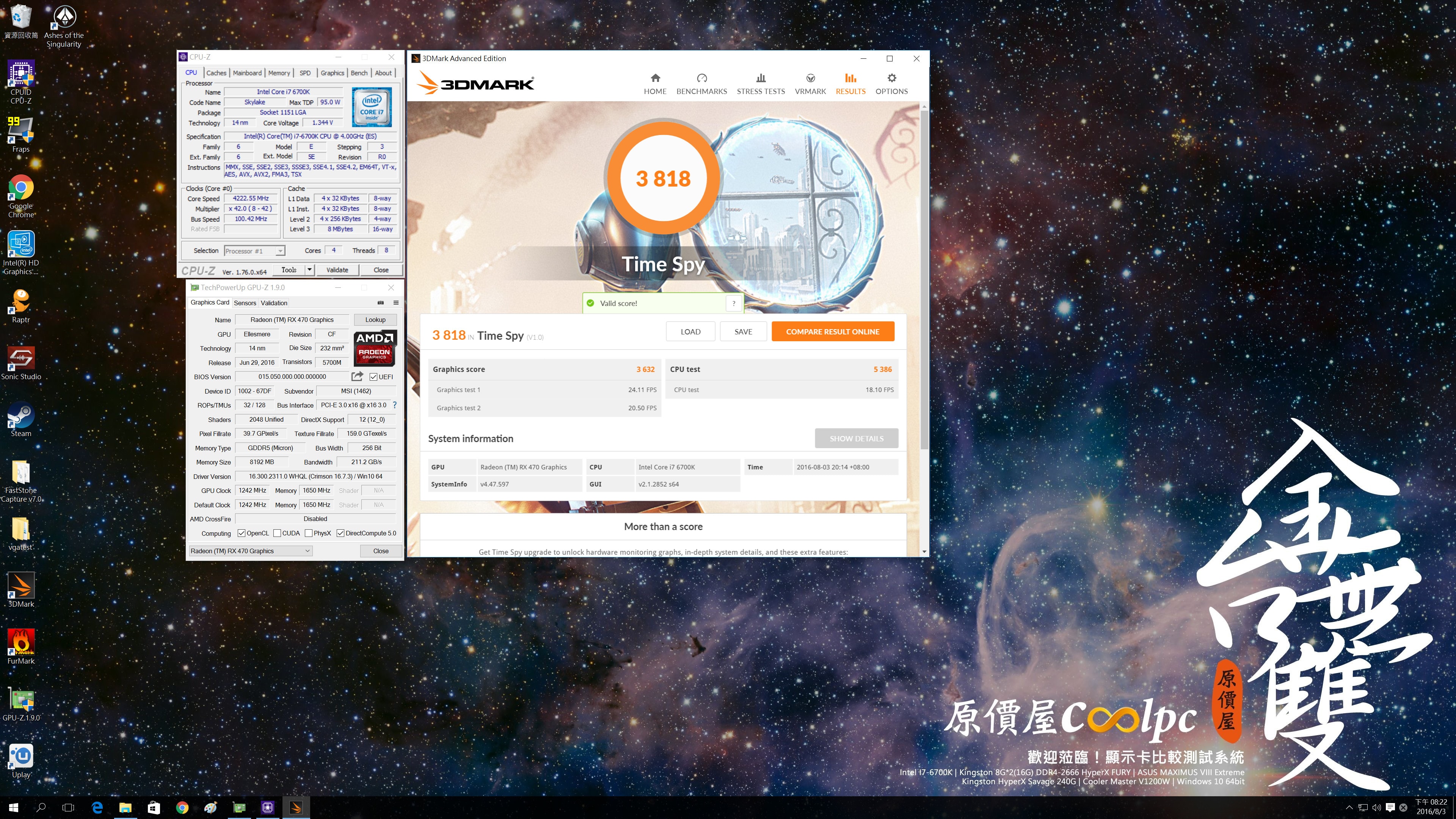
Task: Toggle PhysX checkbox in GPU-Z
Action: click(309, 533)
